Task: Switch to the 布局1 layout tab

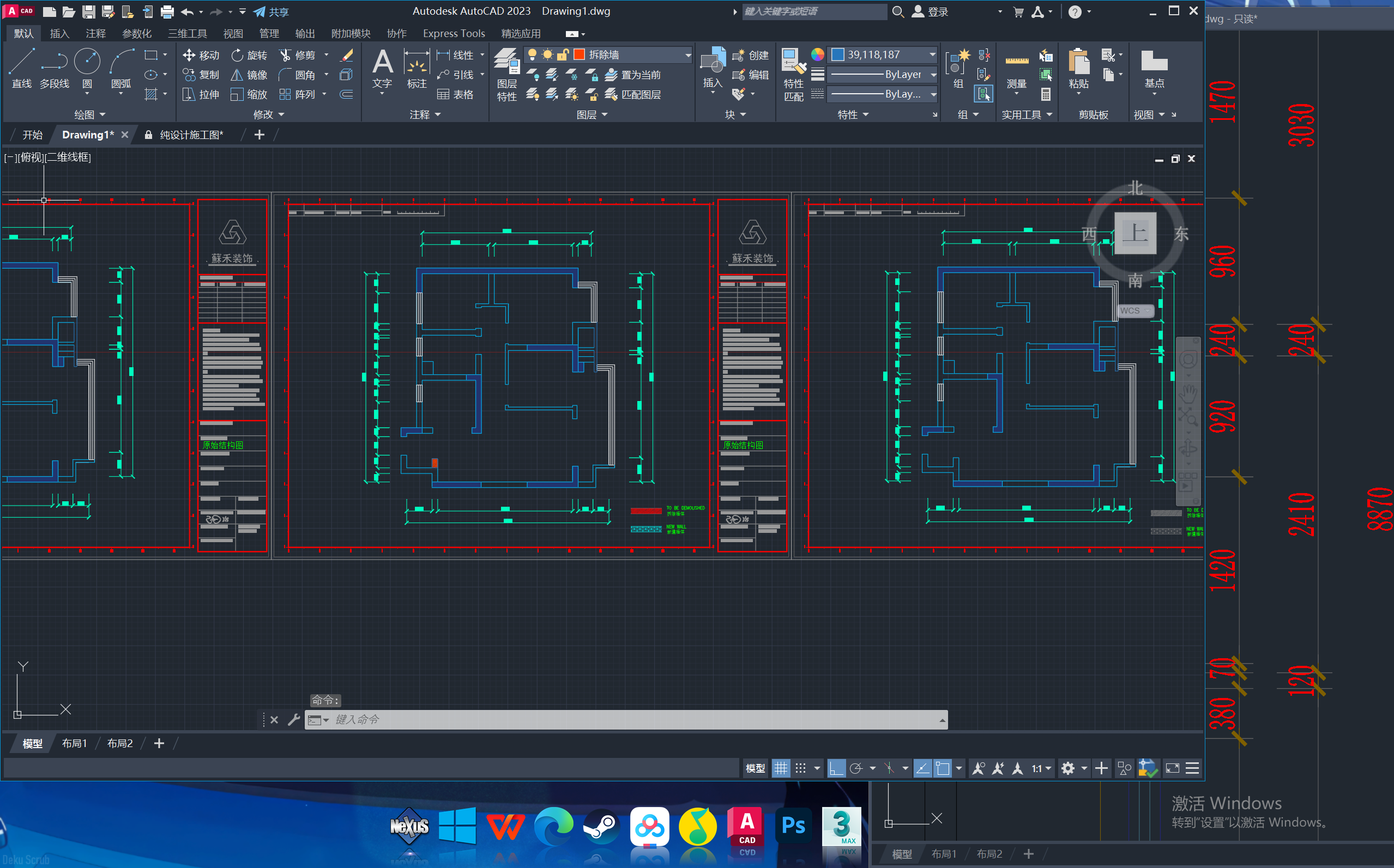Action: click(74, 743)
